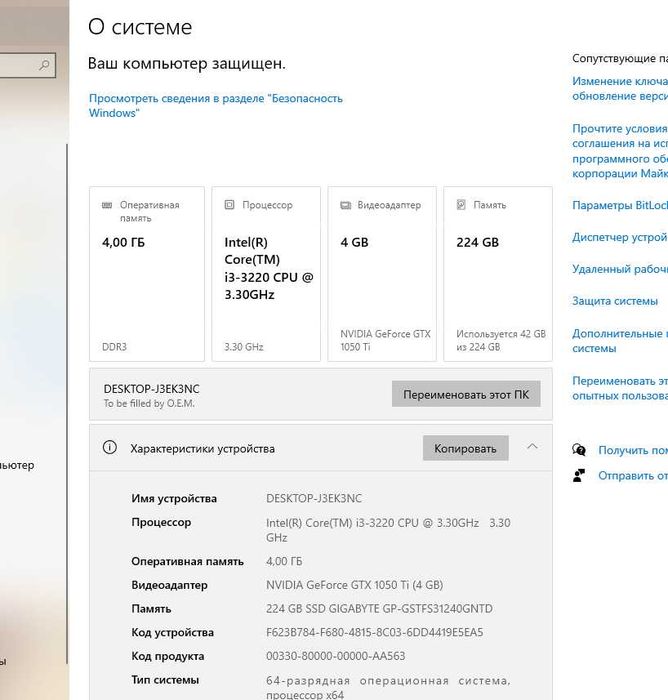This screenshot has width=668, height=700.
Task: Open Device Manager link
Action: (620, 237)
